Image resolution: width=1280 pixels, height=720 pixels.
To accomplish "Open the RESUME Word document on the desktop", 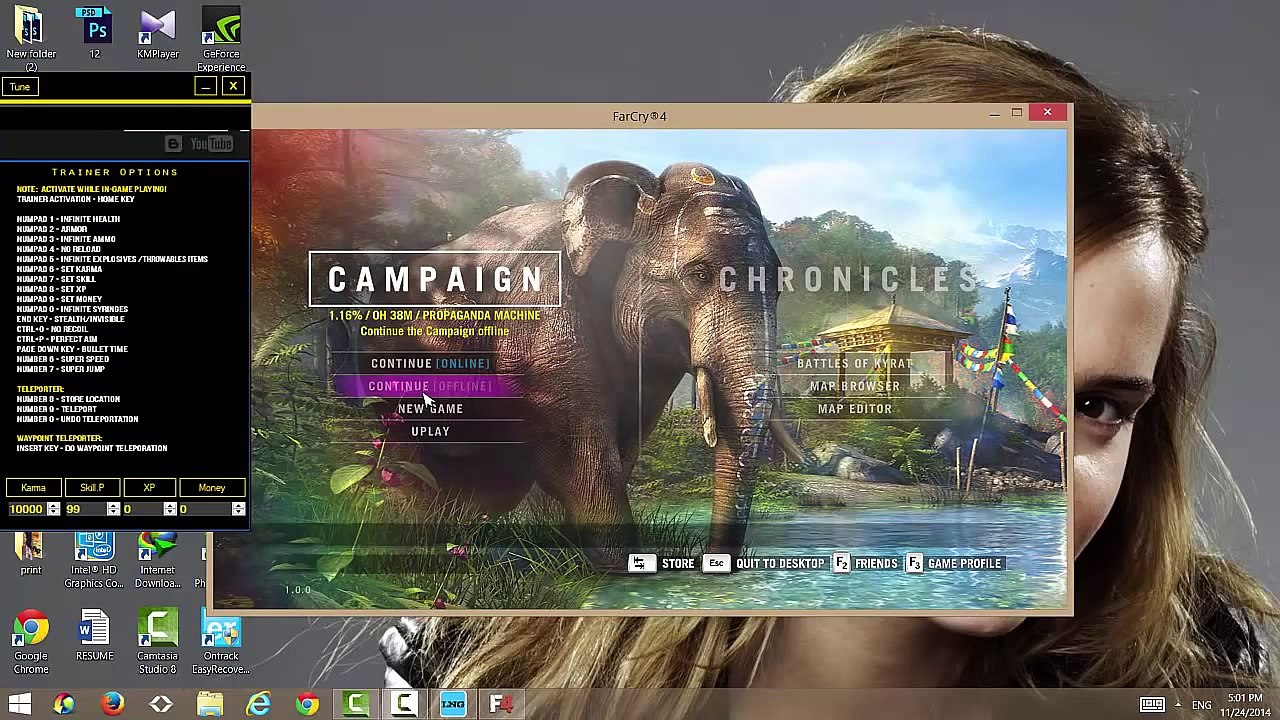I will (x=94, y=636).
